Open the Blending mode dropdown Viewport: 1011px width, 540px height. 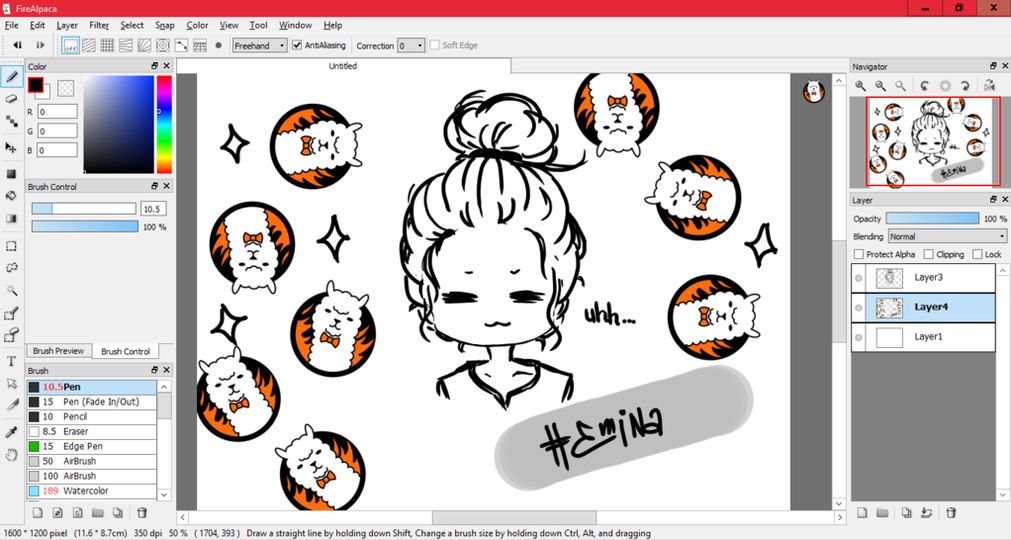coord(947,237)
